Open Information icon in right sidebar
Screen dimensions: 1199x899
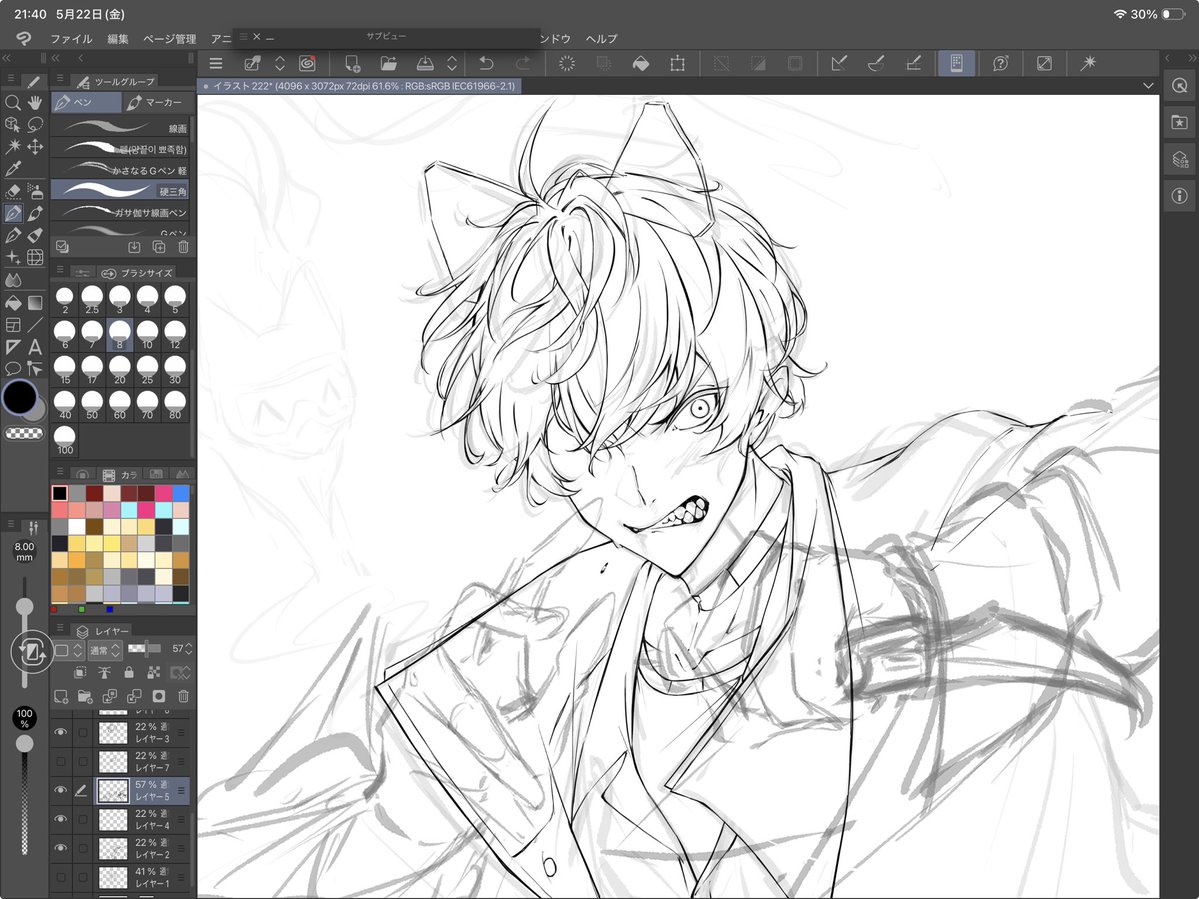pos(1179,196)
